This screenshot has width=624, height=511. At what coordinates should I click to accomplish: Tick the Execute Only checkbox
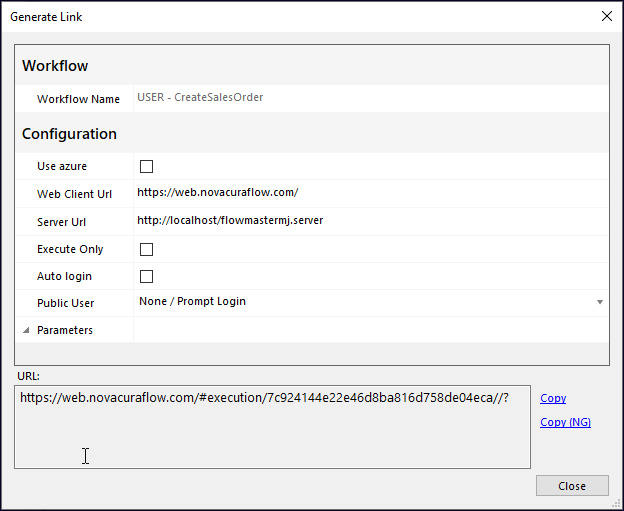click(146, 250)
